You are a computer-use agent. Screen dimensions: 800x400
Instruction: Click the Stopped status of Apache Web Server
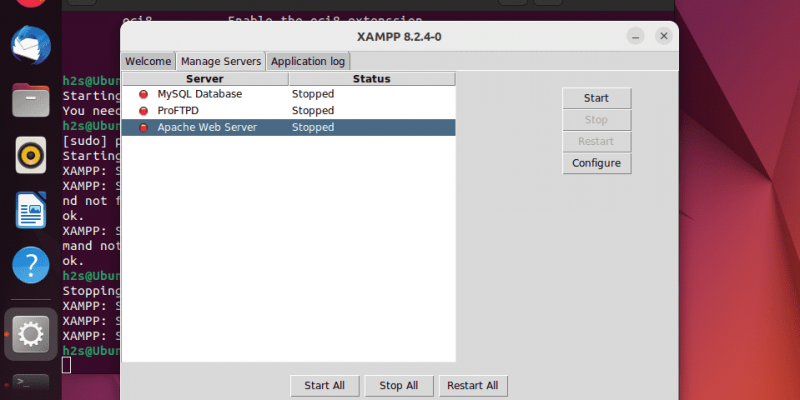pos(313,128)
